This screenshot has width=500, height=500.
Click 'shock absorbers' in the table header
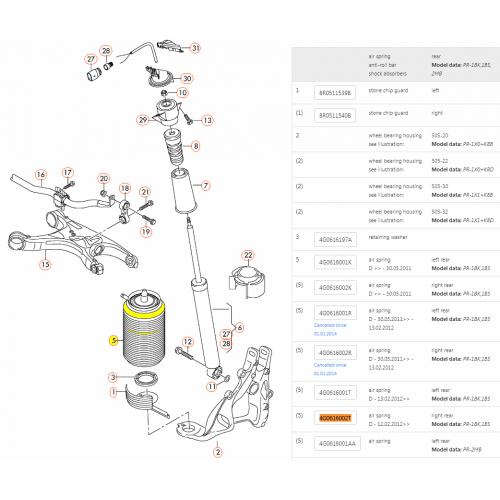click(388, 74)
